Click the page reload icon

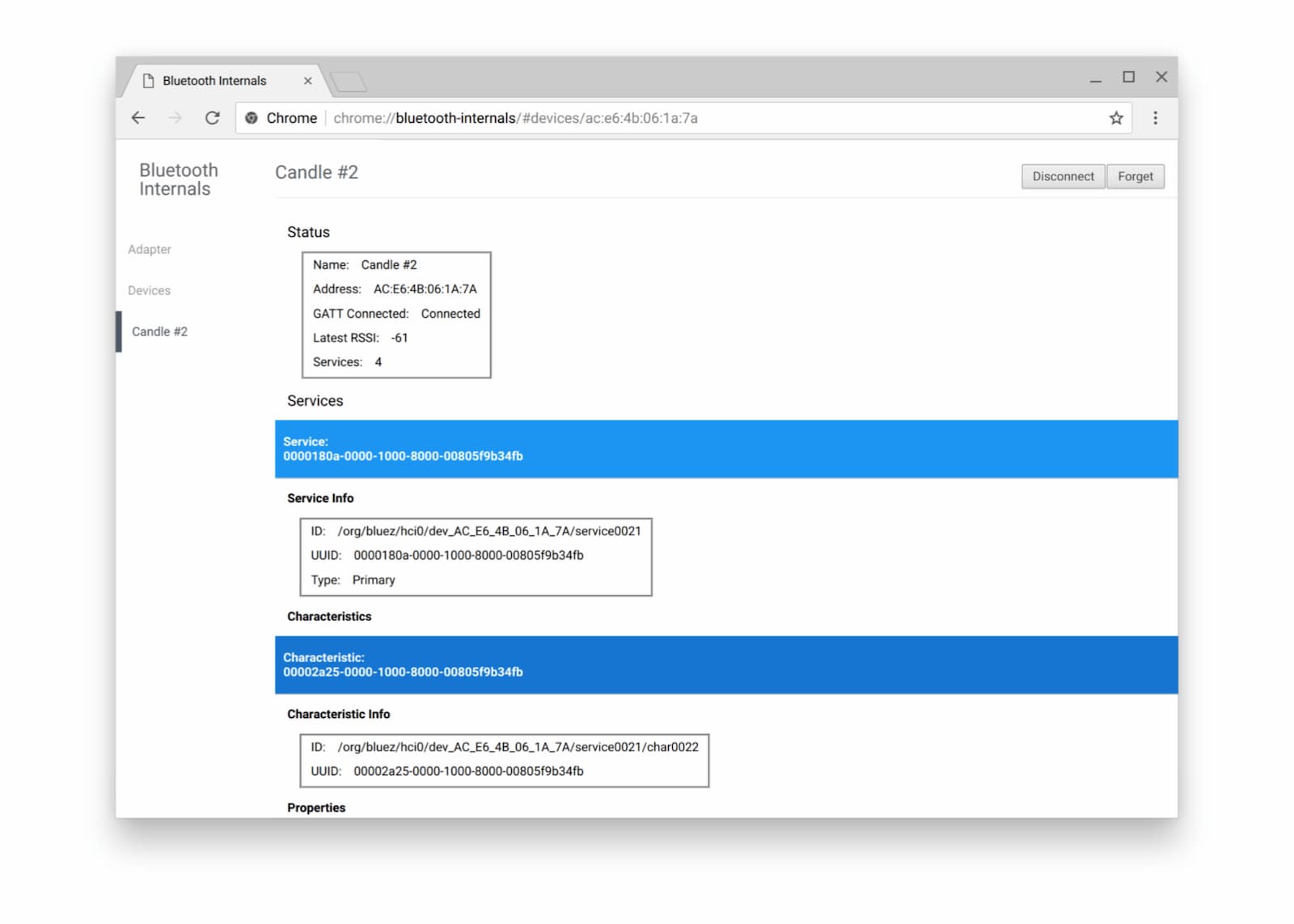(213, 118)
